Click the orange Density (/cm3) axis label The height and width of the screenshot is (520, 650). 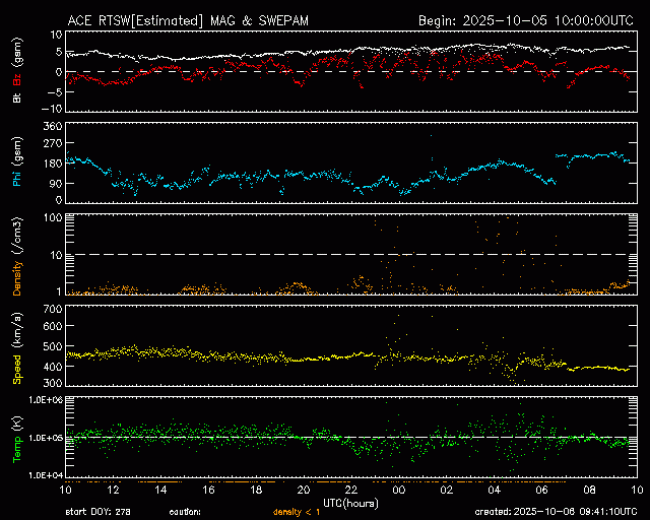tap(17, 272)
